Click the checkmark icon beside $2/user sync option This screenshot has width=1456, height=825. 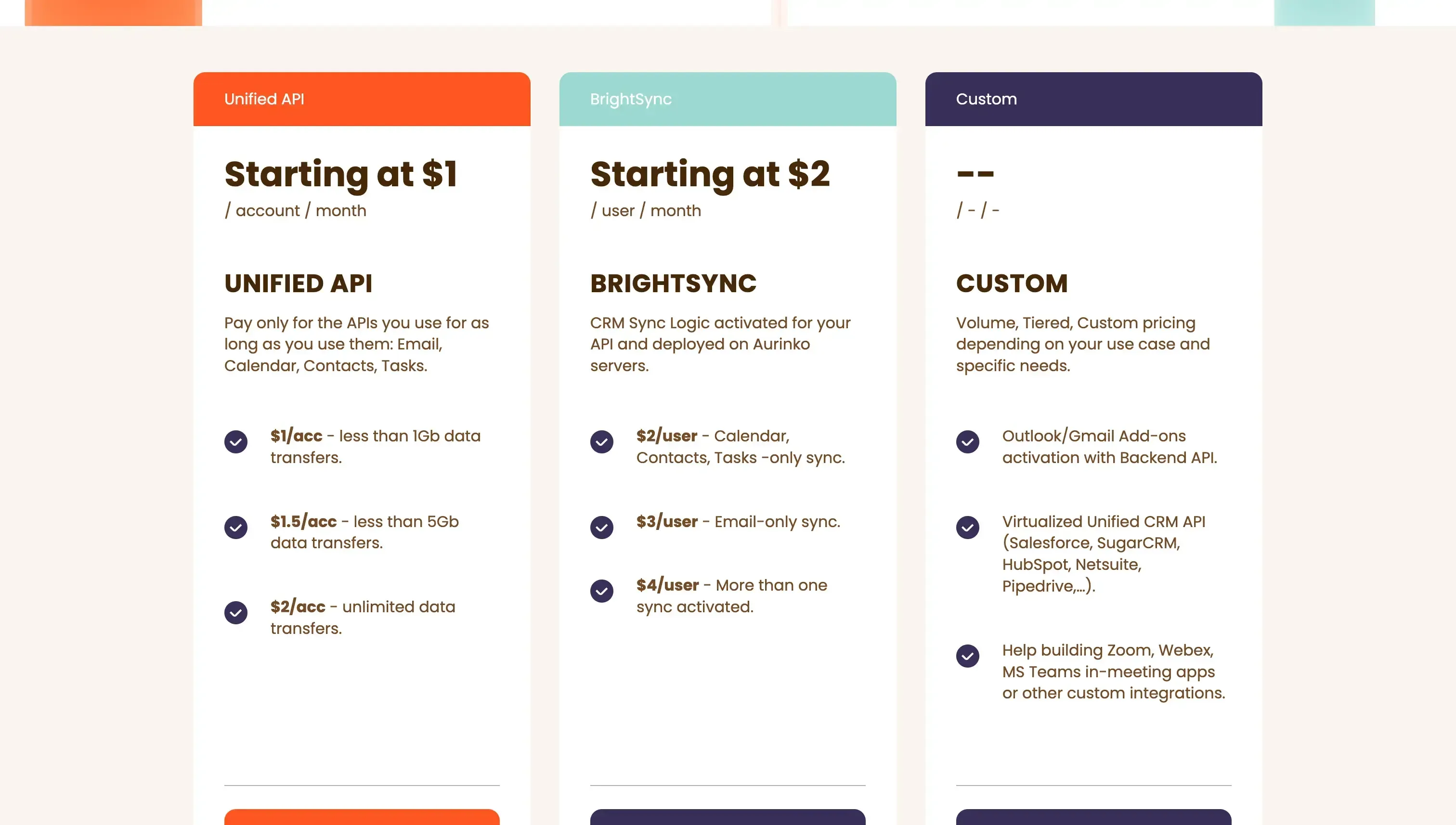[x=602, y=442]
